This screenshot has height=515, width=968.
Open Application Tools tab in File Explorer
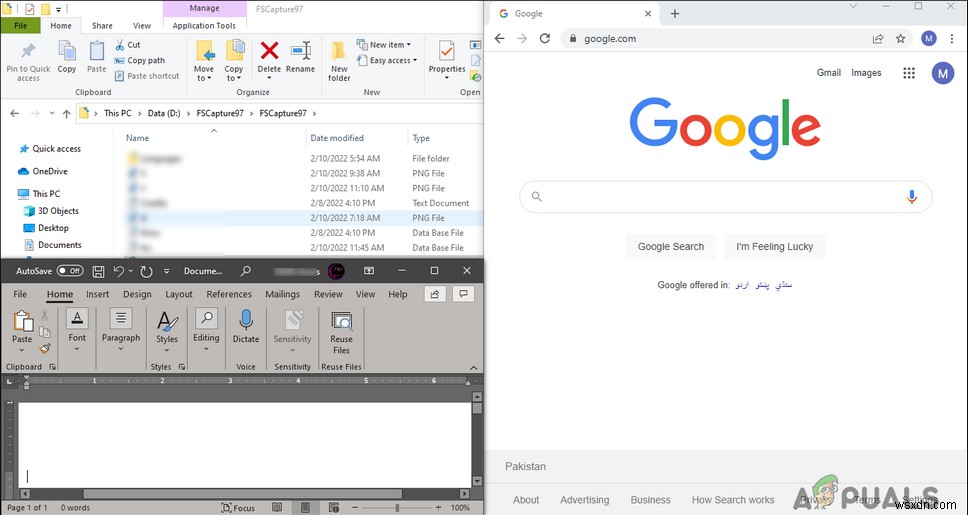click(204, 26)
